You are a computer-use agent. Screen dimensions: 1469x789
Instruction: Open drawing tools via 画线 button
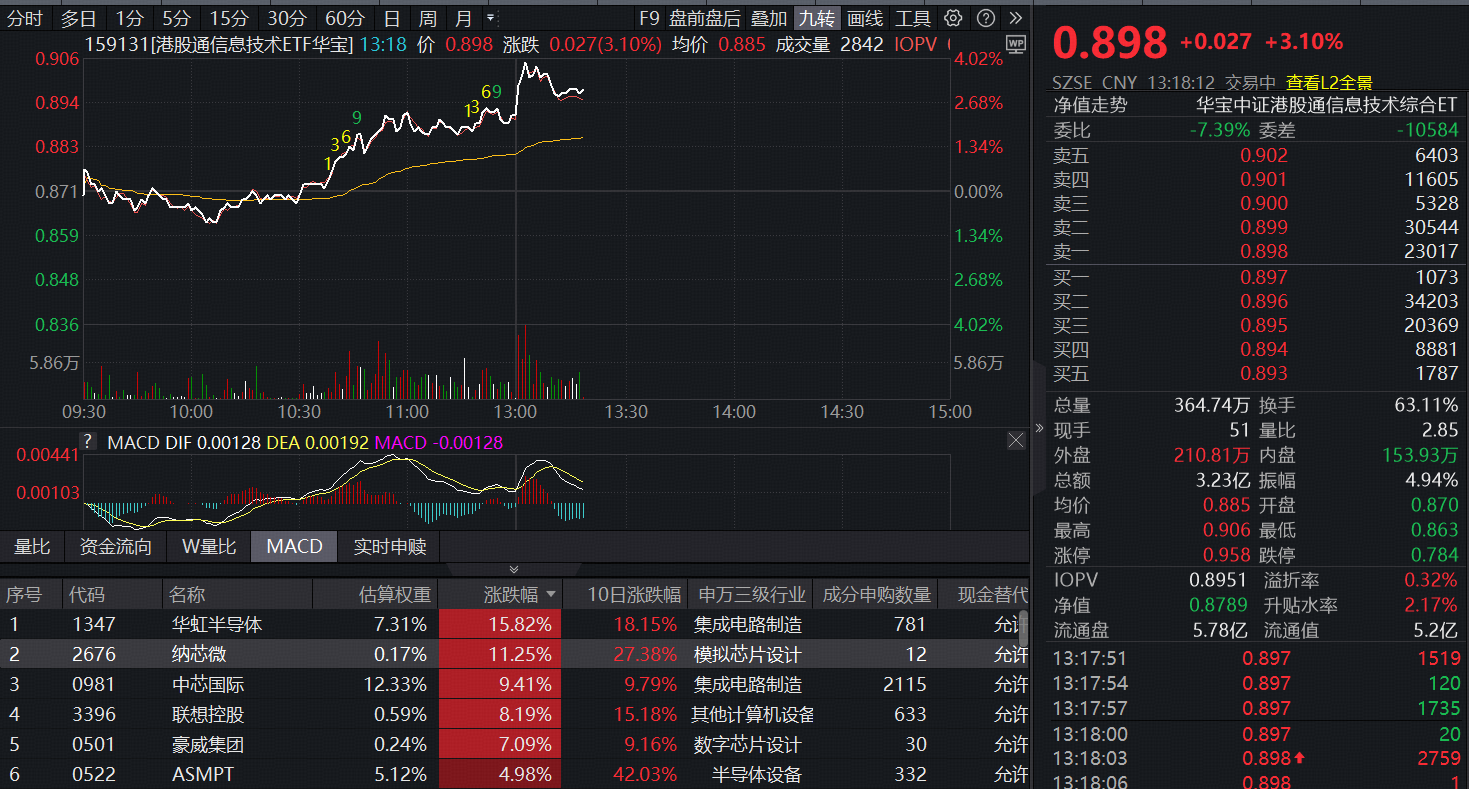[865, 17]
